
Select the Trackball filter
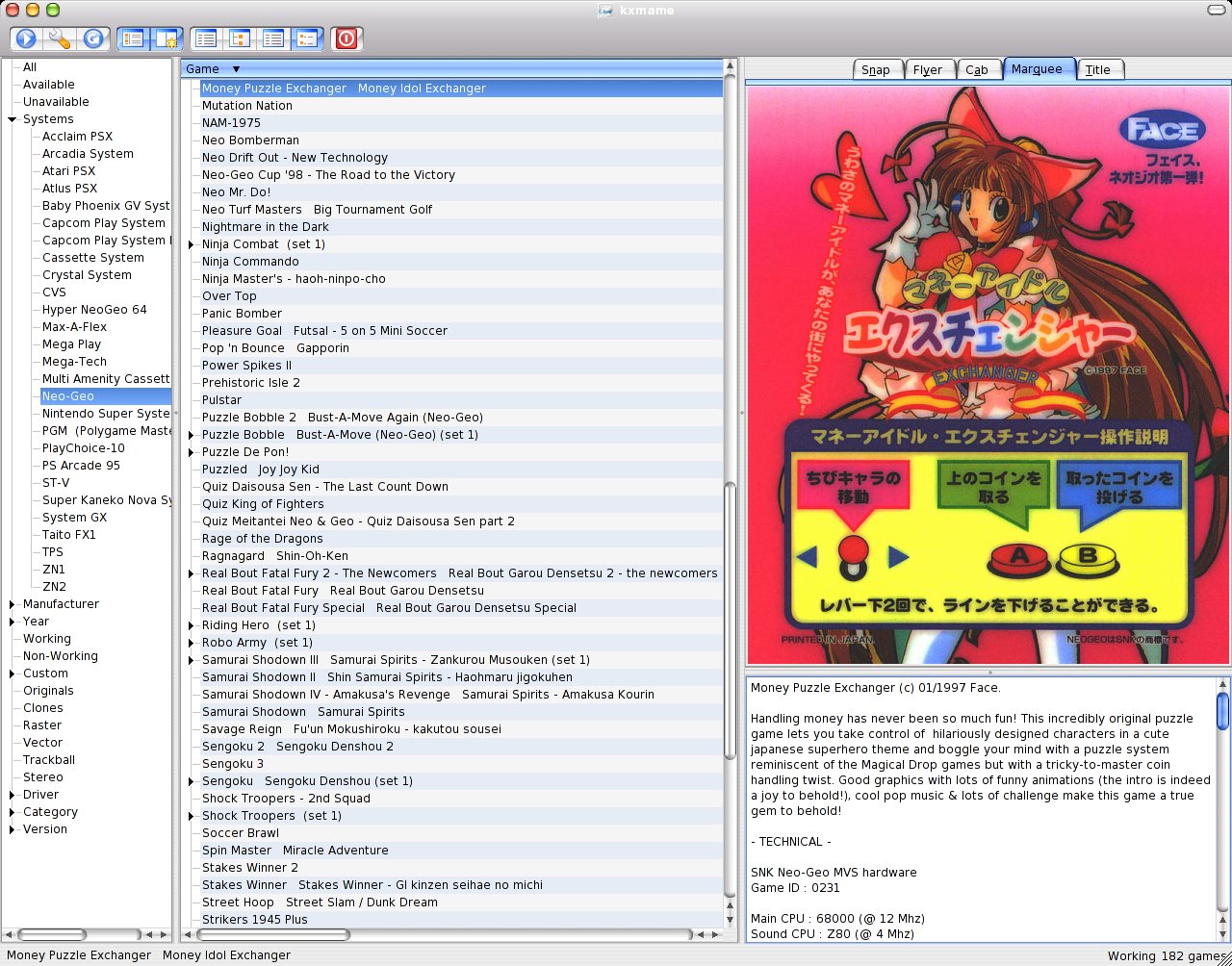point(49,760)
